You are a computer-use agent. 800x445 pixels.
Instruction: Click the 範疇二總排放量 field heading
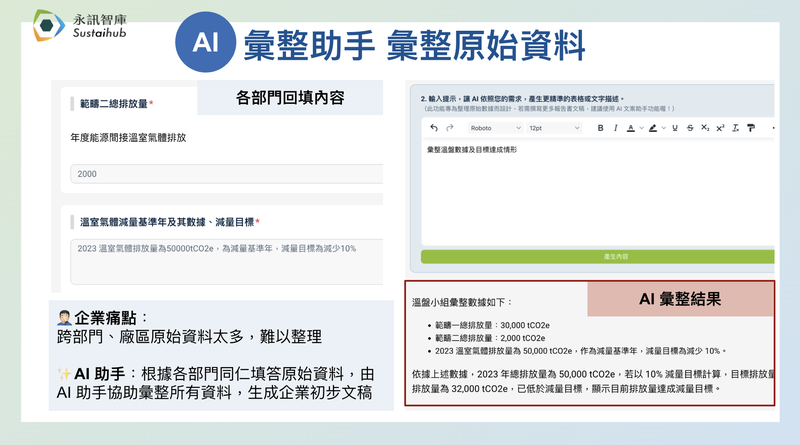click(x=114, y=104)
